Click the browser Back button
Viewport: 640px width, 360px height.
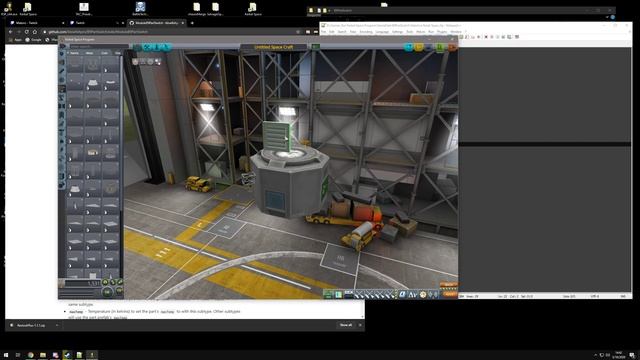[11, 31]
